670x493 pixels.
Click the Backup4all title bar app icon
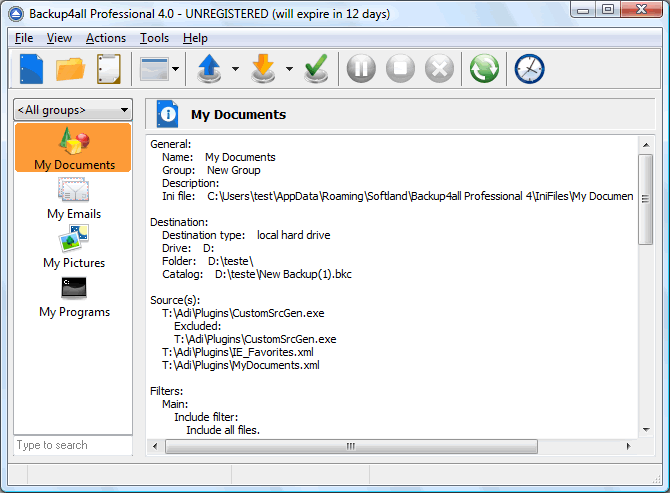[16, 14]
